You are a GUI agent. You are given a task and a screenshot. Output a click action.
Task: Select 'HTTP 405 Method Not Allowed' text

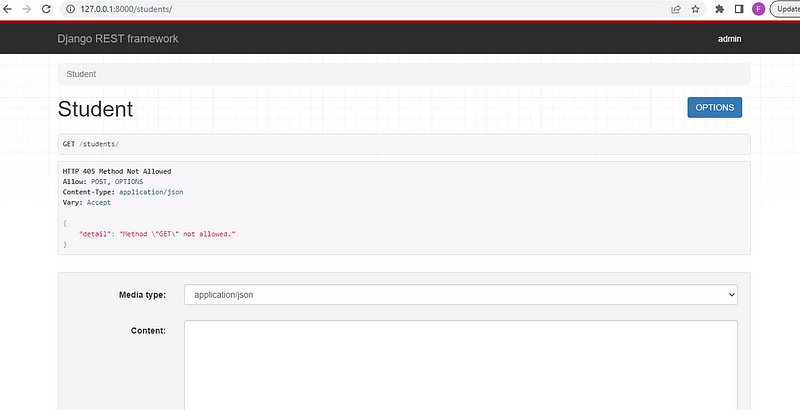117,171
